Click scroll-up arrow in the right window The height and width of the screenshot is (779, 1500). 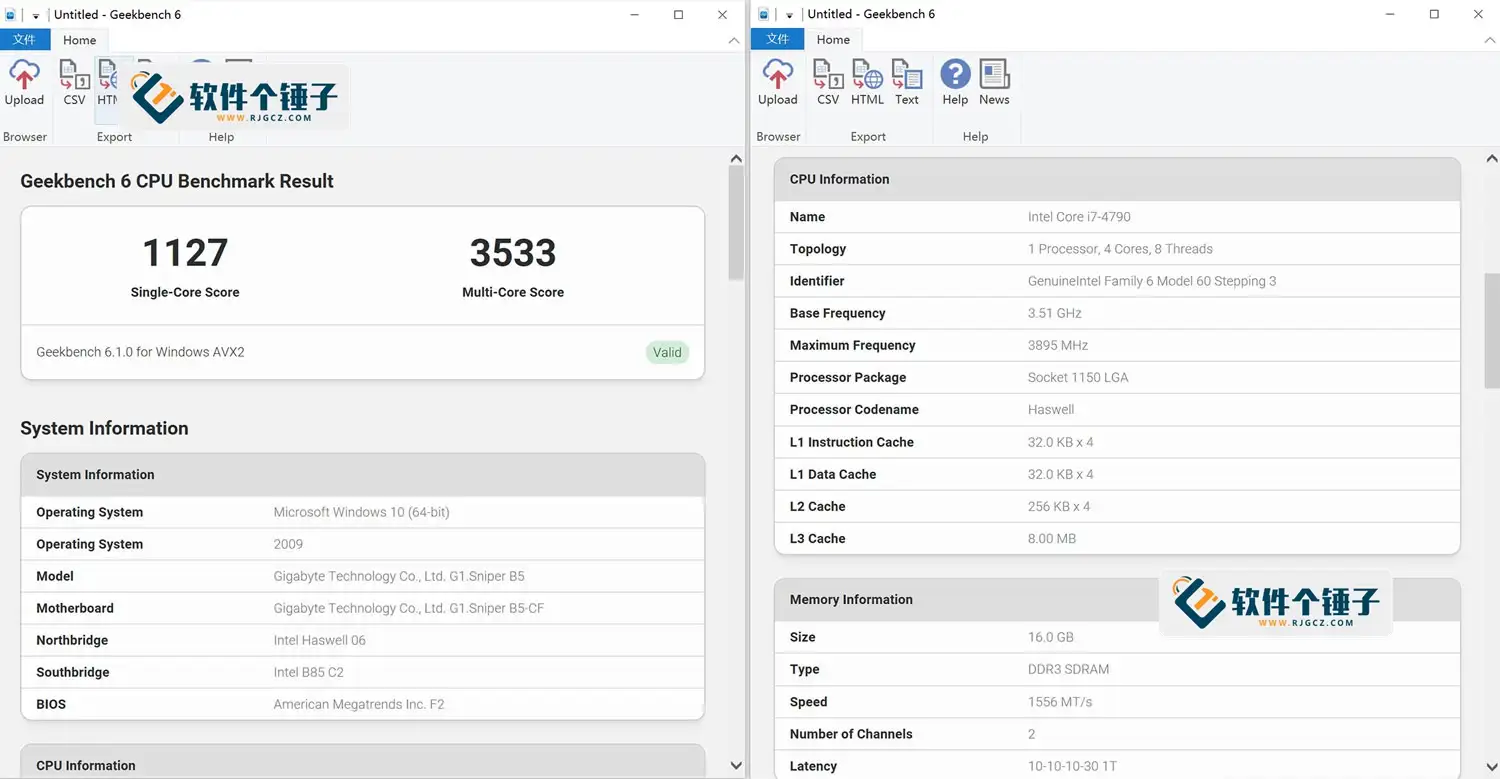pyautogui.click(x=1491, y=159)
